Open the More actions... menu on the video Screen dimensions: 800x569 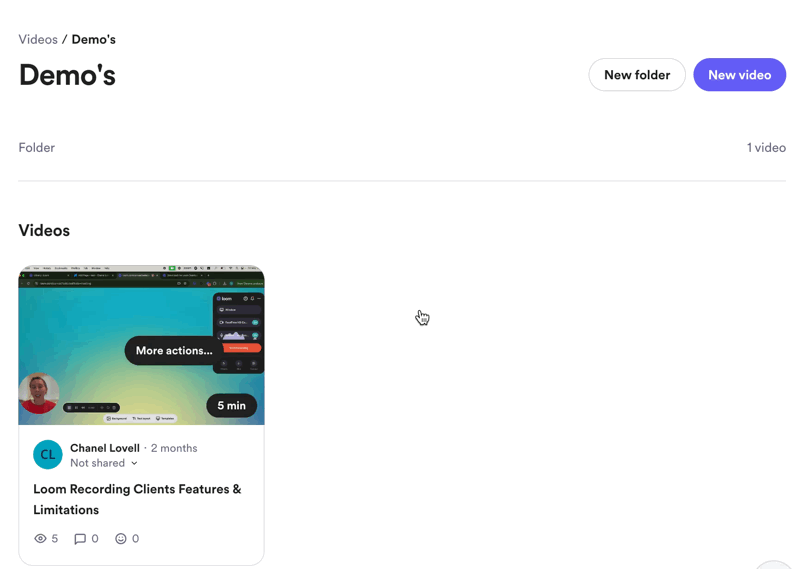(x=174, y=351)
